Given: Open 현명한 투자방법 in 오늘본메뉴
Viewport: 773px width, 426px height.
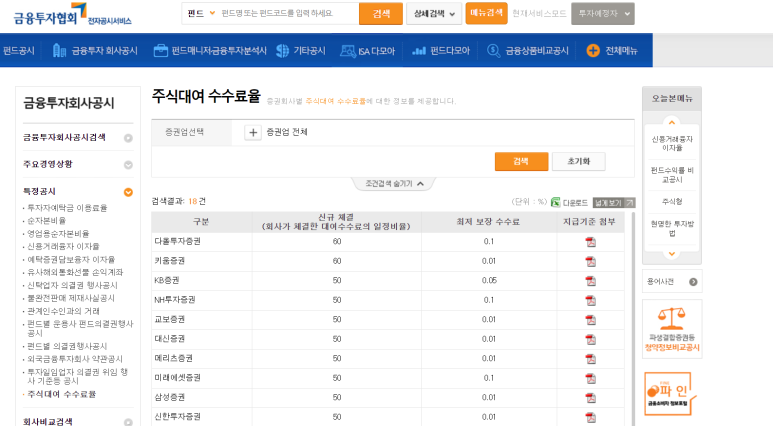Looking at the screenshot, I should click(672, 228).
